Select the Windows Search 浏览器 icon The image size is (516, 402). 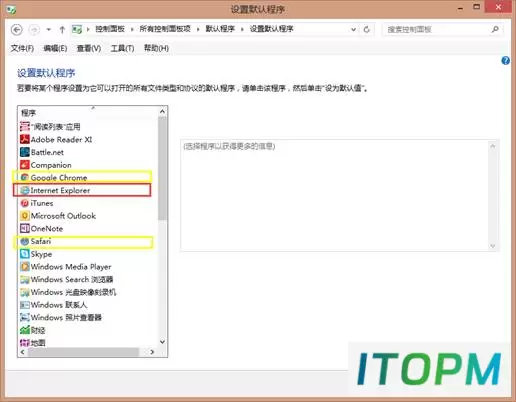click(x=25, y=279)
